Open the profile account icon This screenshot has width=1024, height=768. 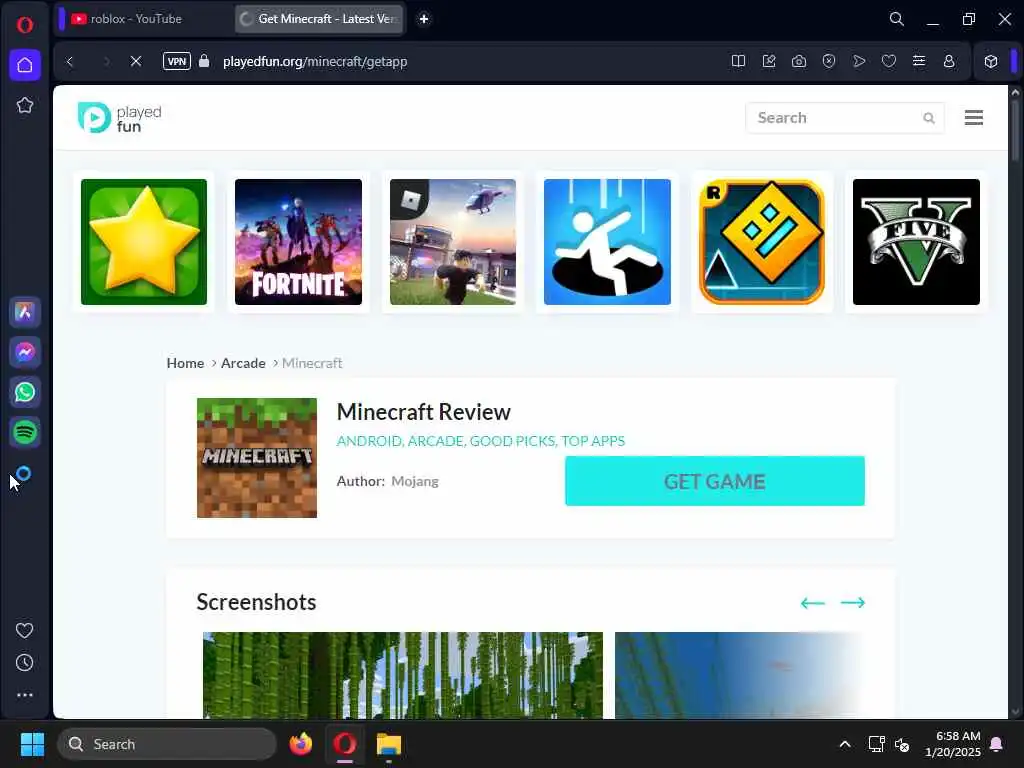point(949,61)
